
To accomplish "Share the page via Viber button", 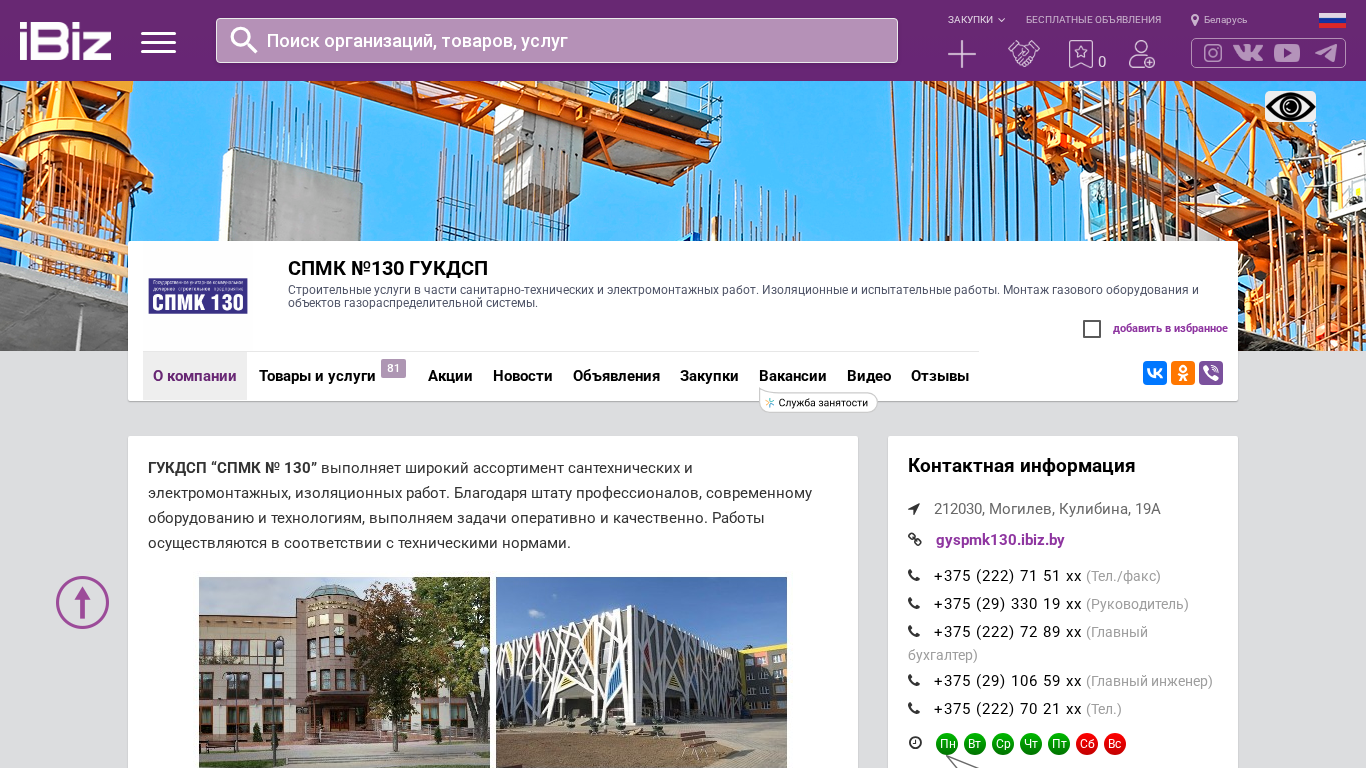I will [1211, 373].
